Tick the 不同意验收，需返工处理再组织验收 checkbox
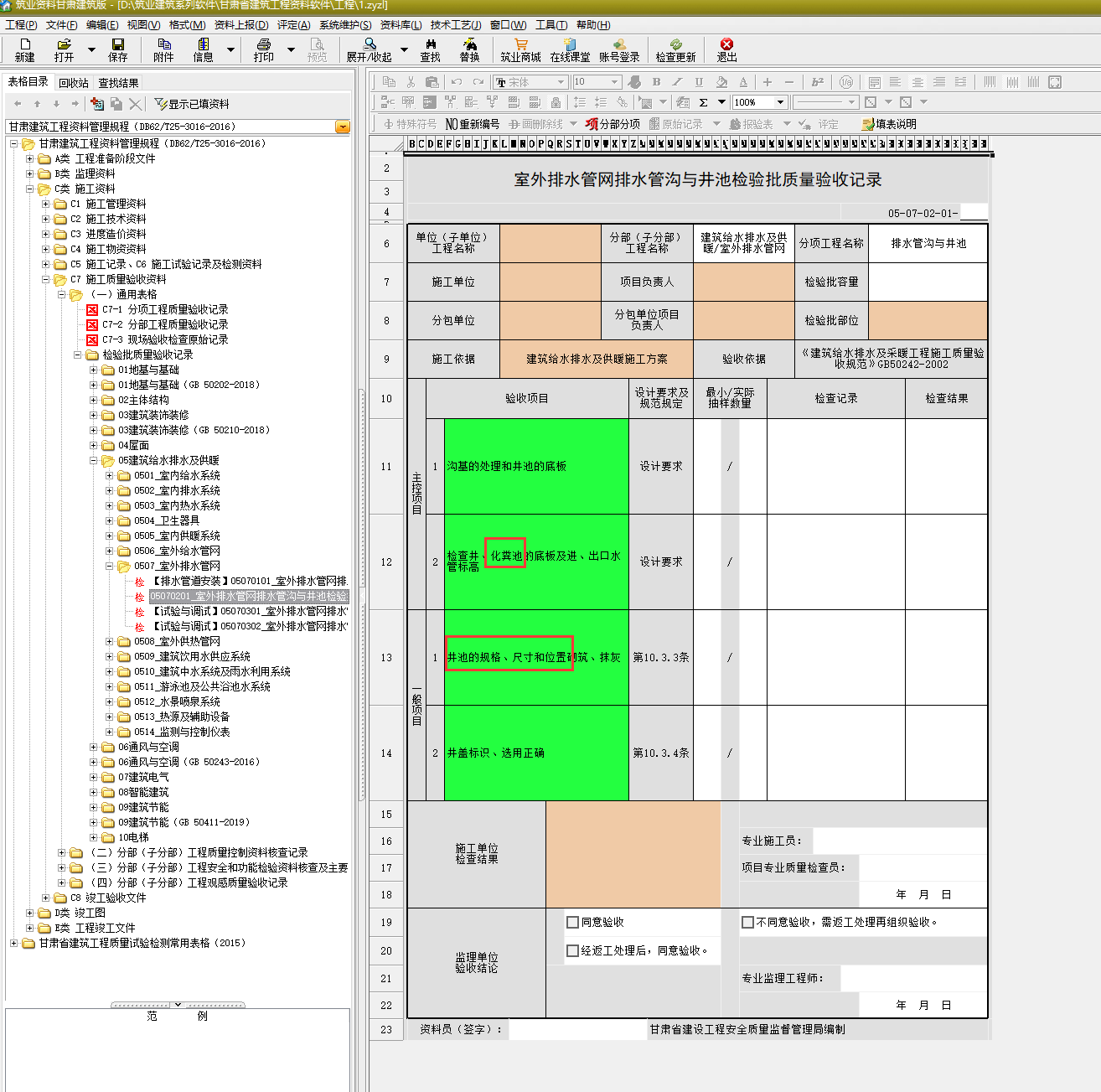This screenshot has width=1101, height=1092. click(x=747, y=922)
